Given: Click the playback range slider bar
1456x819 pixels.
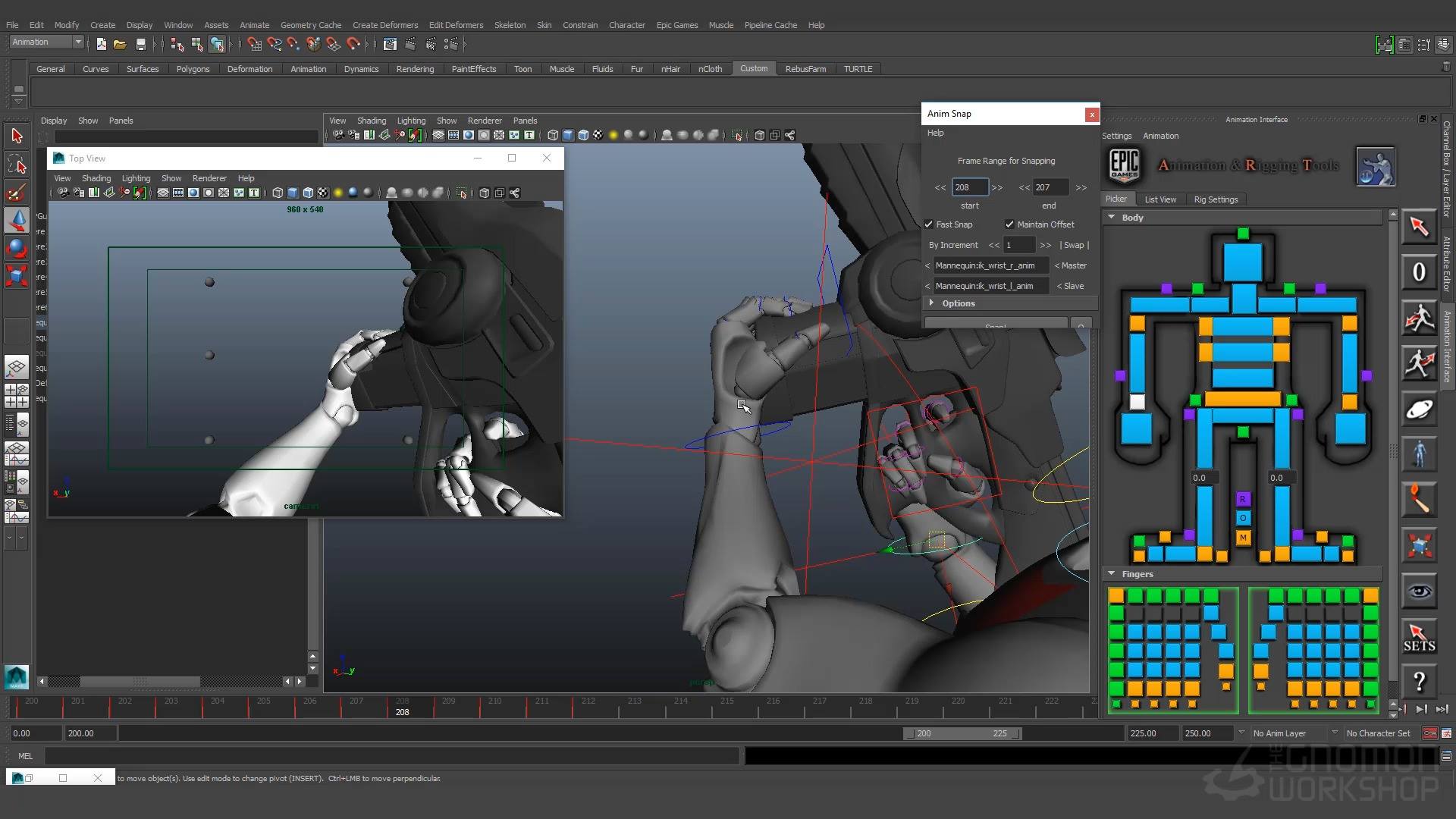Looking at the screenshot, I should click(962, 733).
